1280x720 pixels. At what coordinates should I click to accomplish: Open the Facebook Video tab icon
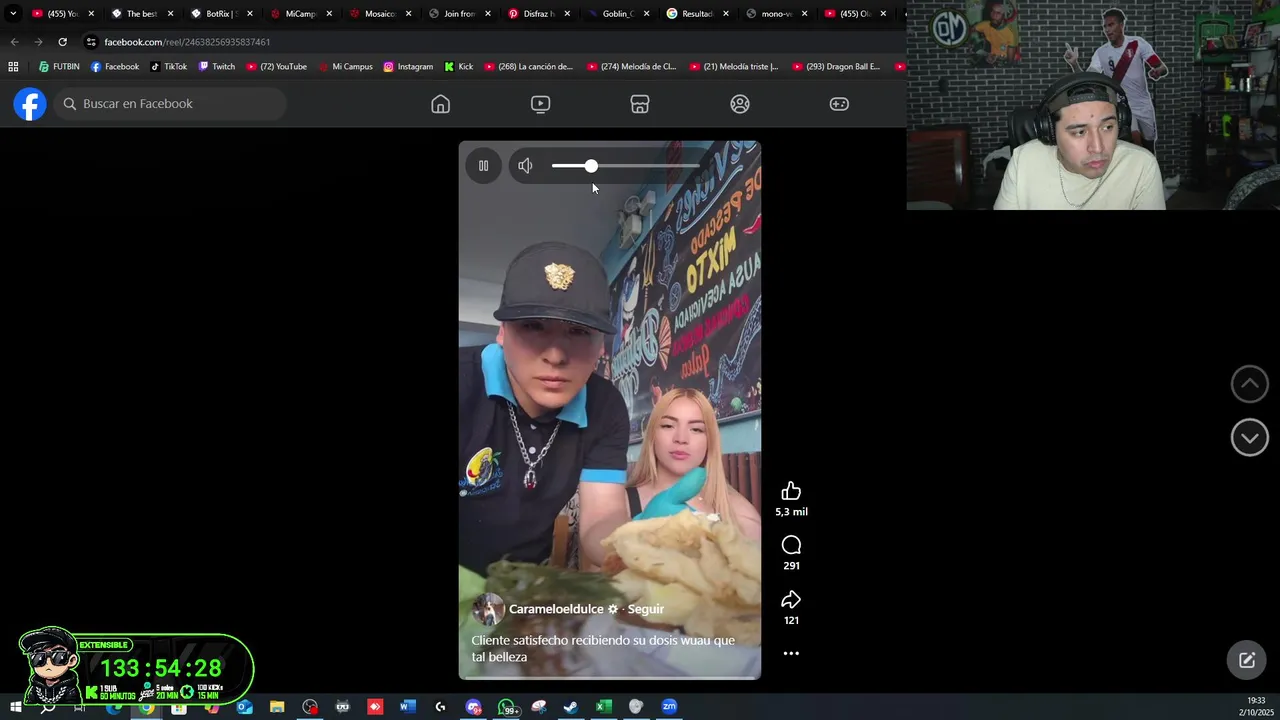point(540,104)
